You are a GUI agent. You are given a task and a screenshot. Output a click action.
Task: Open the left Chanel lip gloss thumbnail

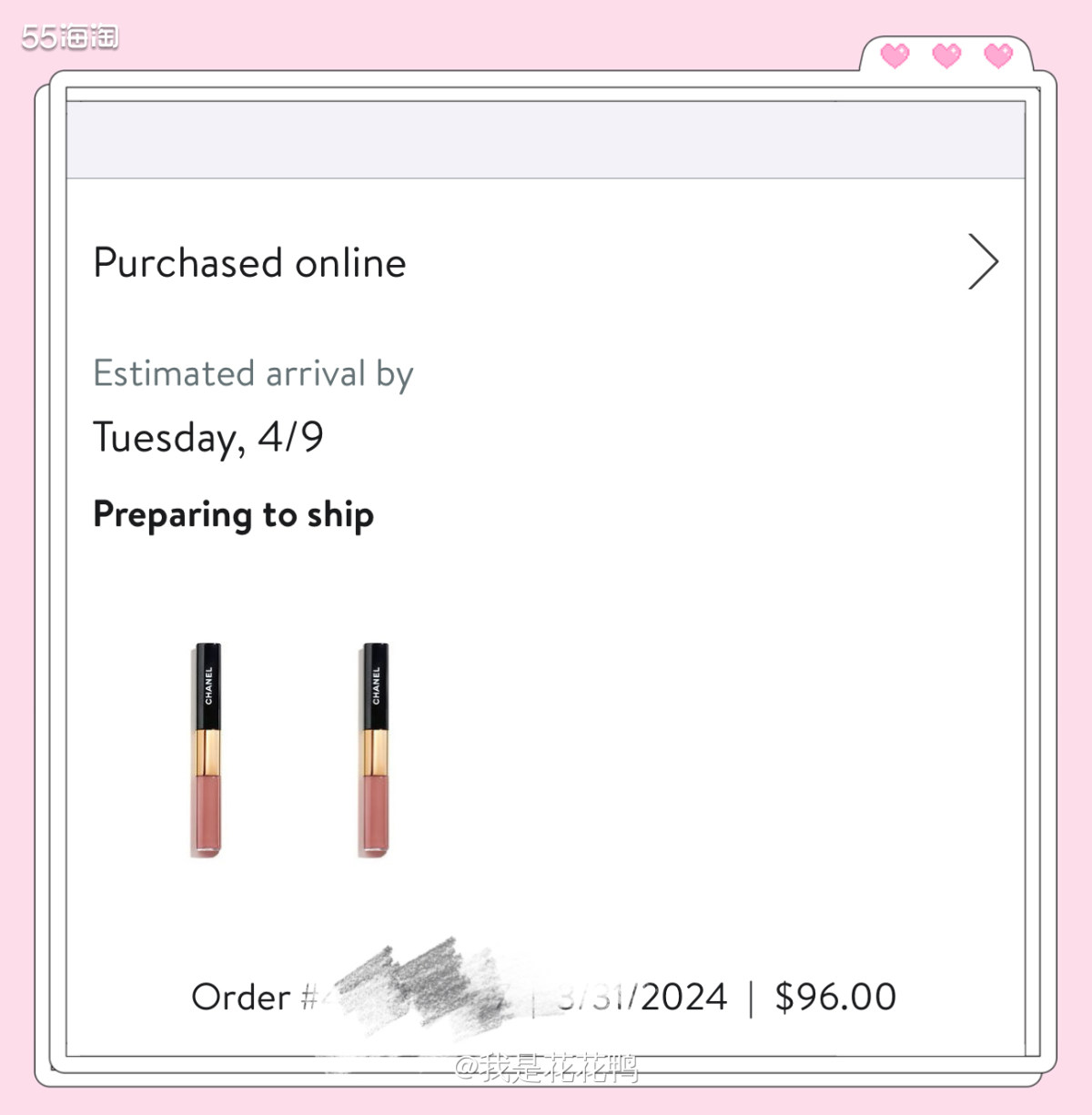point(207,749)
